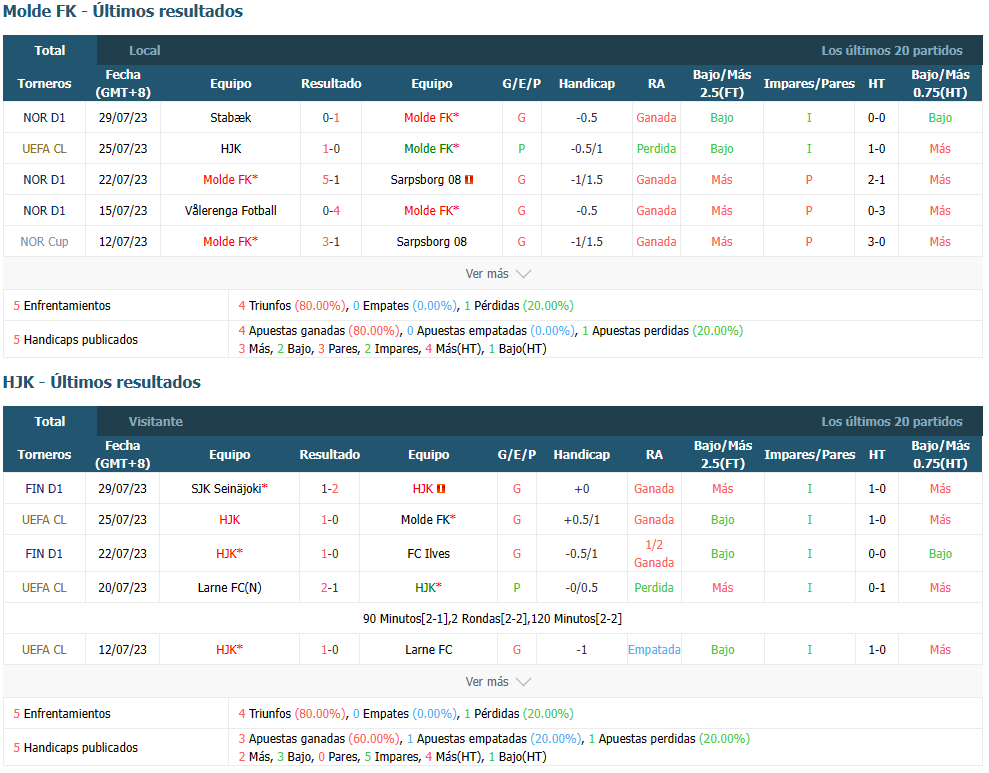Image resolution: width=989 pixels, height=773 pixels.
Task: Click the Bajo HT cell in the FC Ilves row
Action: point(940,554)
